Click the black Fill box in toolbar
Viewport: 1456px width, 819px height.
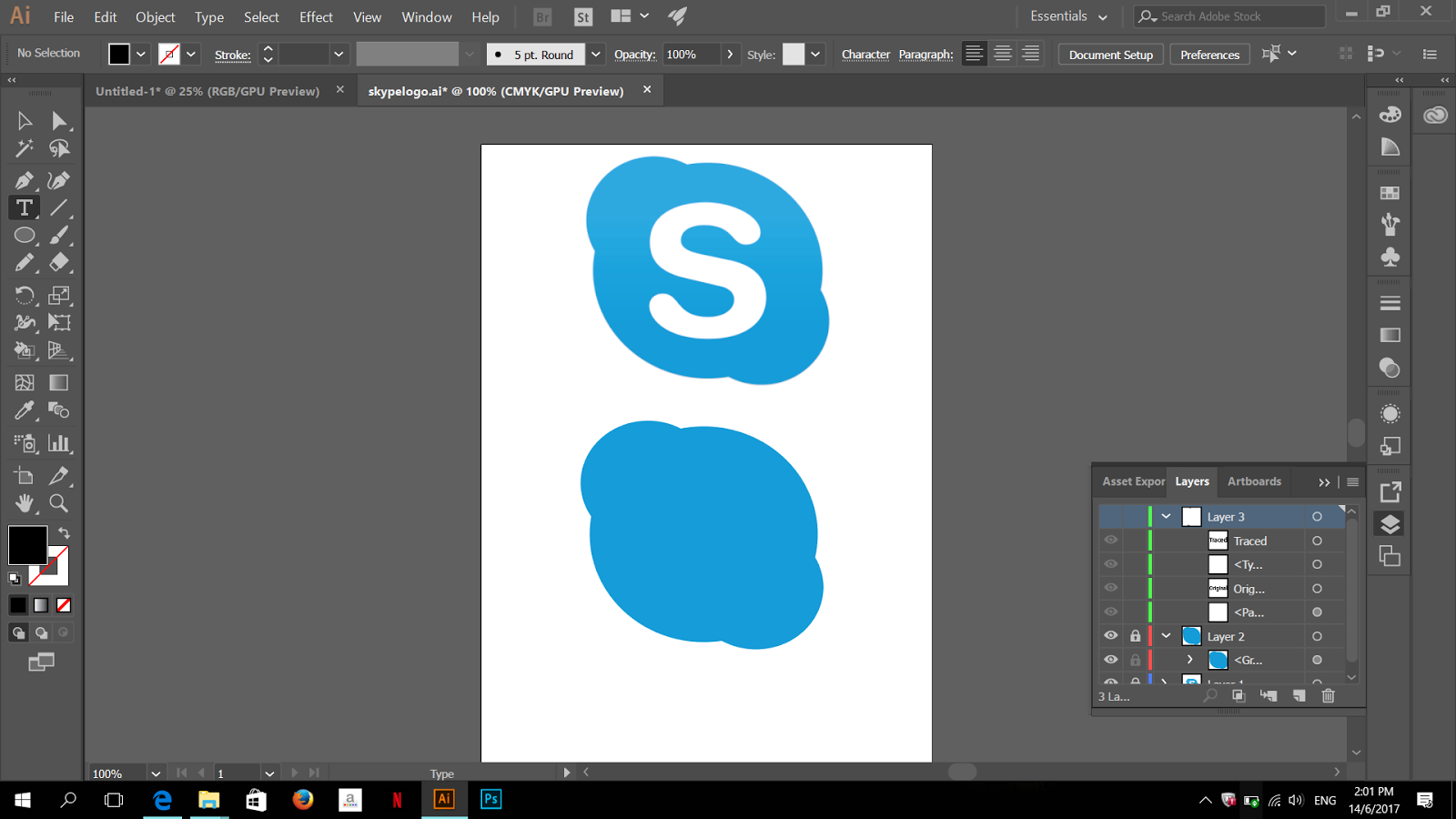27,545
